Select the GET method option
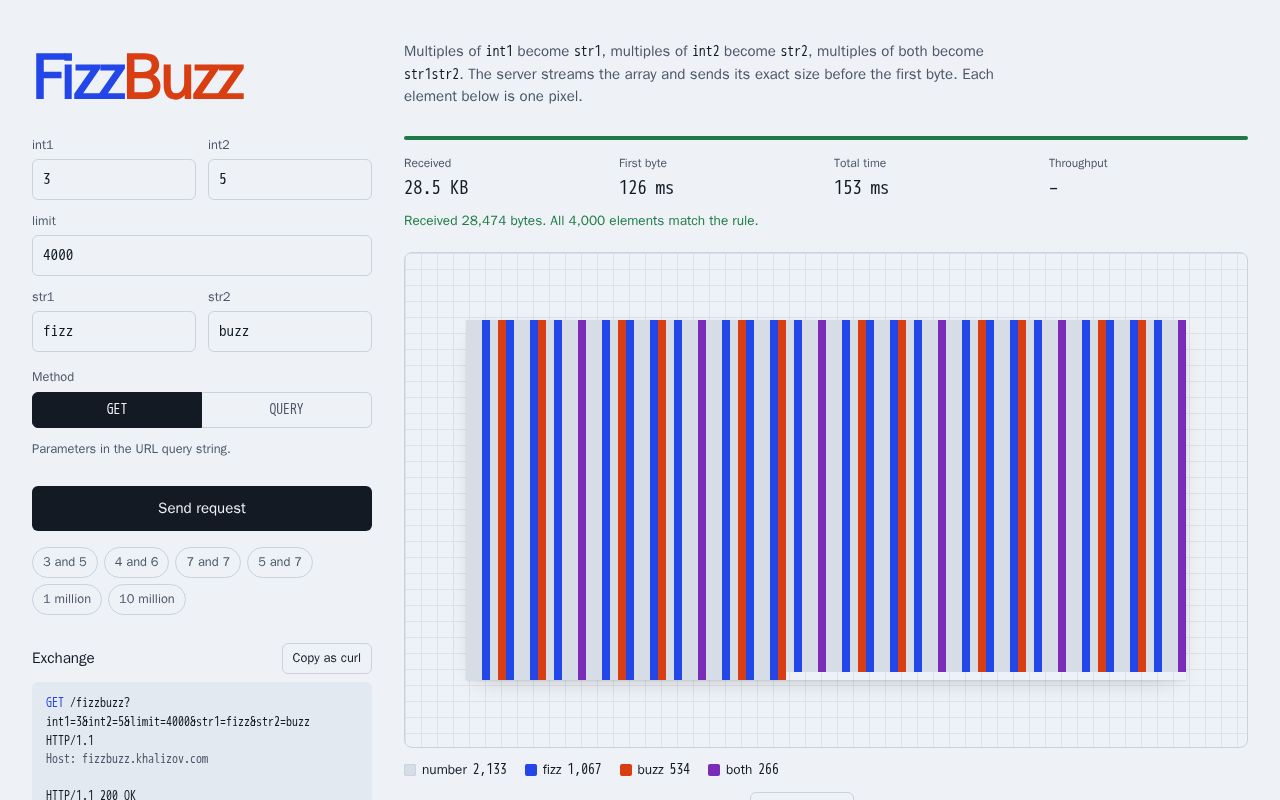The height and width of the screenshot is (800, 1280). point(117,410)
